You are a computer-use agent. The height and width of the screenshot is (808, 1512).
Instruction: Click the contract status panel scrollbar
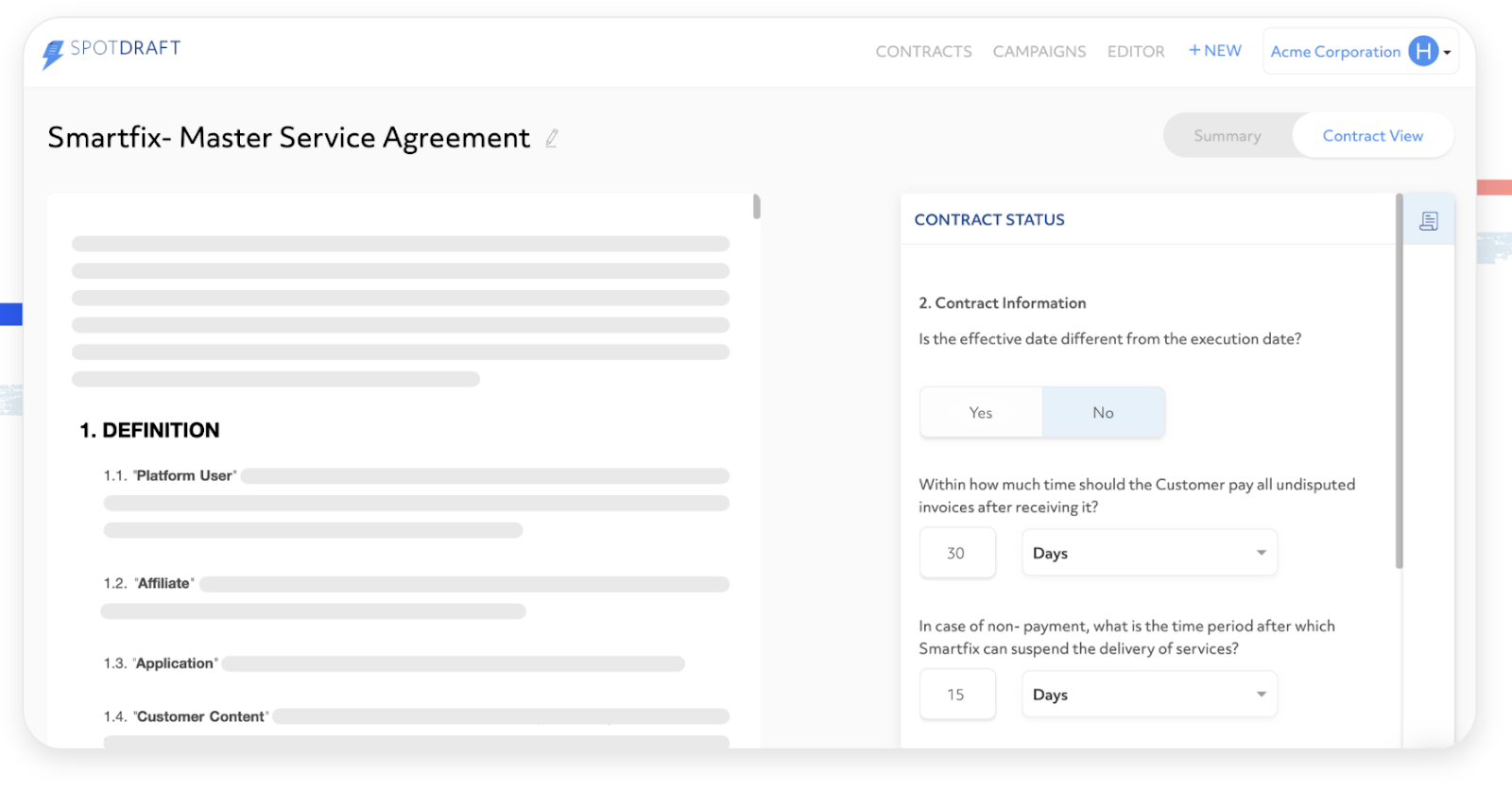(x=1399, y=381)
